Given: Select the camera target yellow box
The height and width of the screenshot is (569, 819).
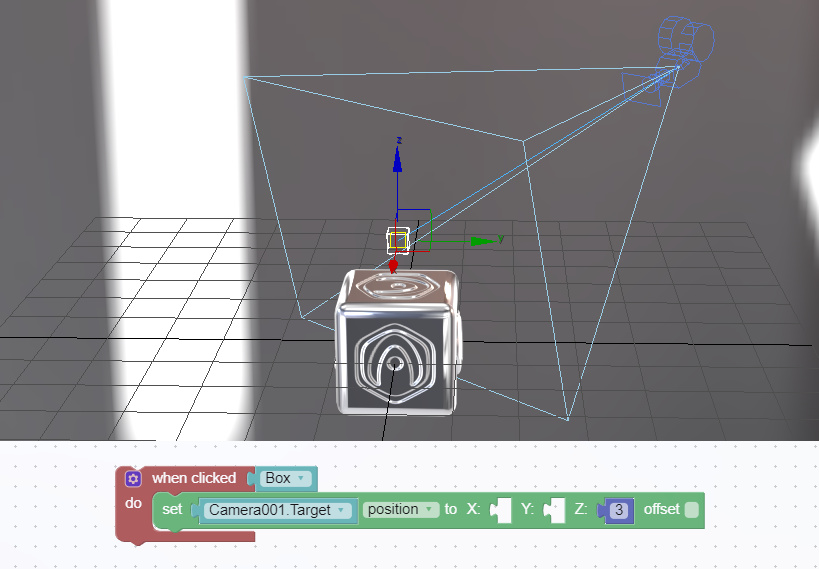Looking at the screenshot, I should [398, 240].
